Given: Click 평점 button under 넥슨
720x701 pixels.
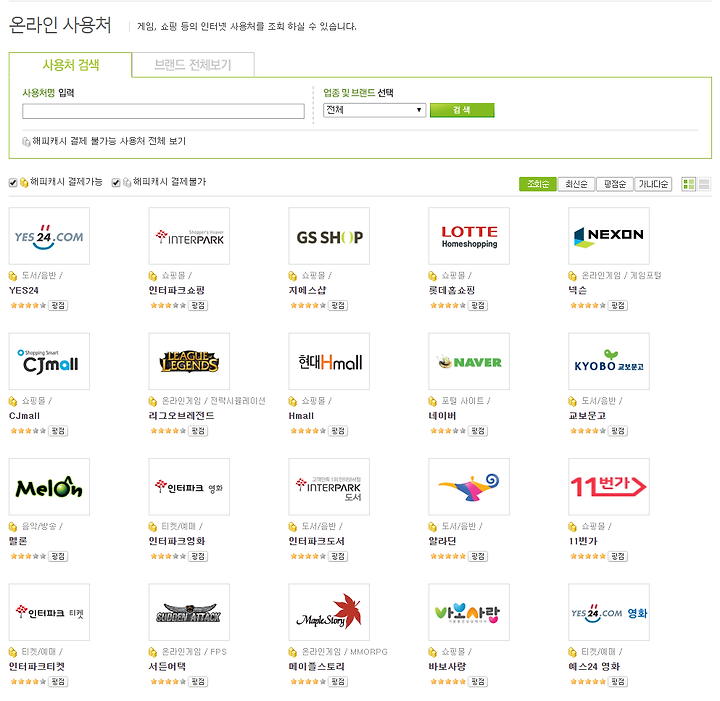Looking at the screenshot, I should 618,305.
